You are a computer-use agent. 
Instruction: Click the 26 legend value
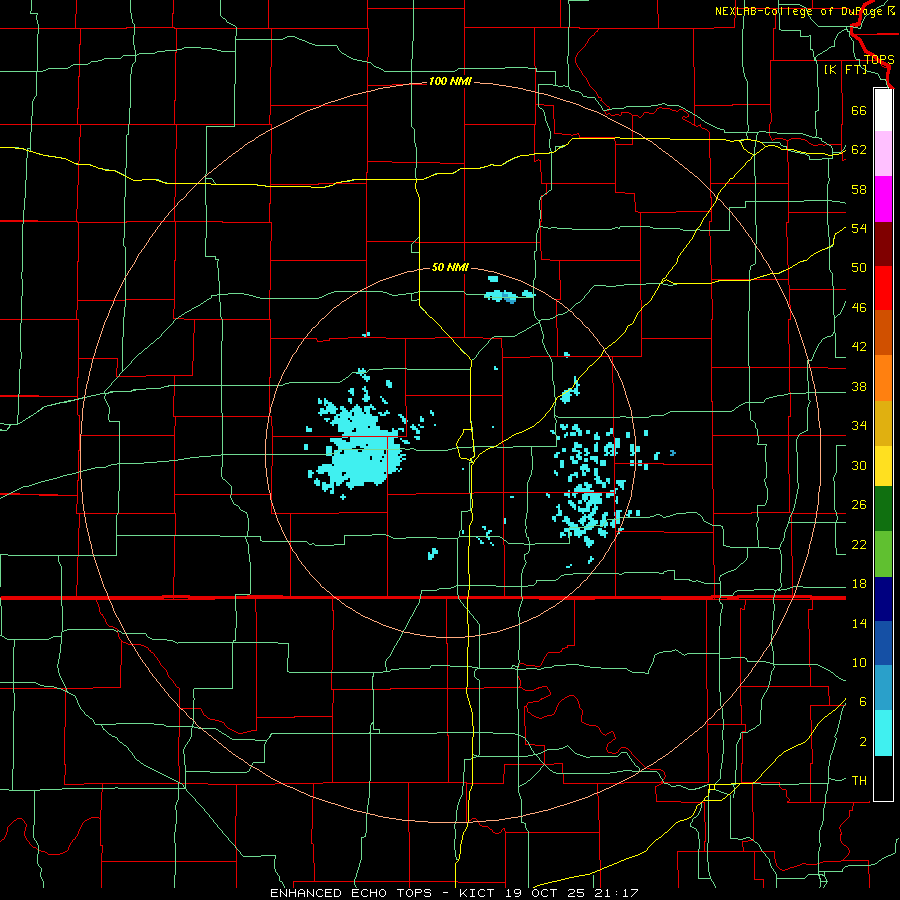pos(859,505)
